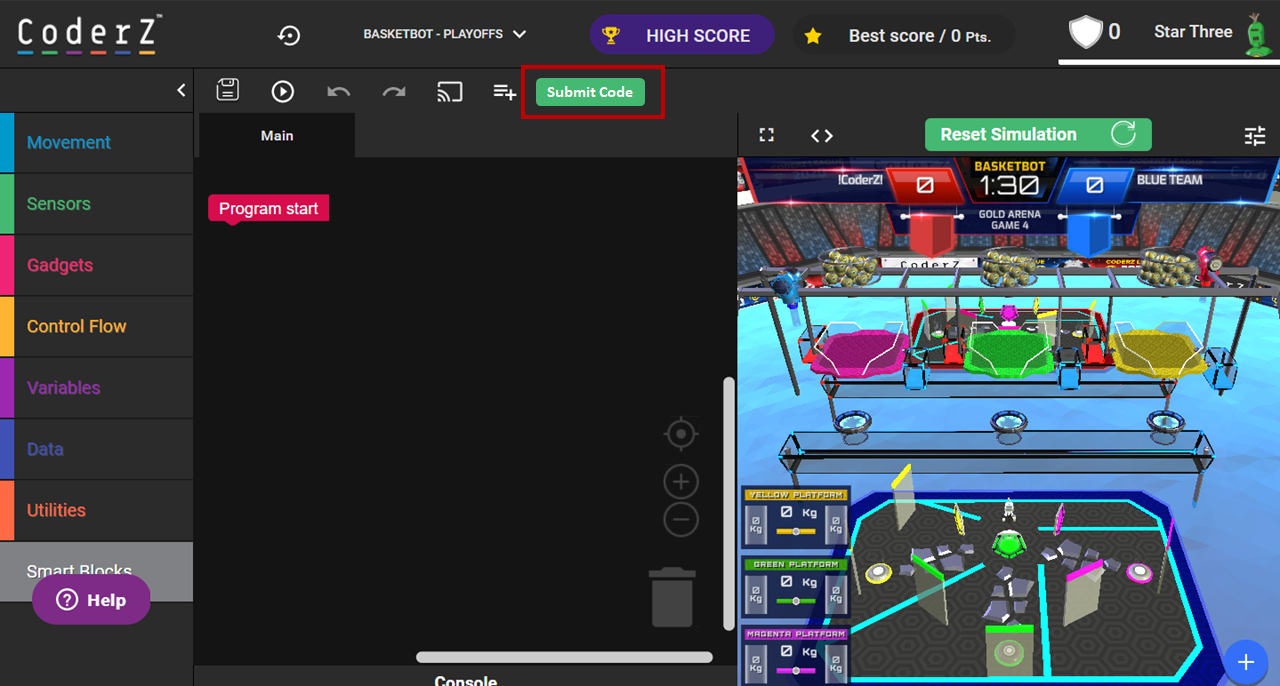1280x686 pixels.
Task: Open the simulation settings sliders icon
Action: [x=1254, y=135]
